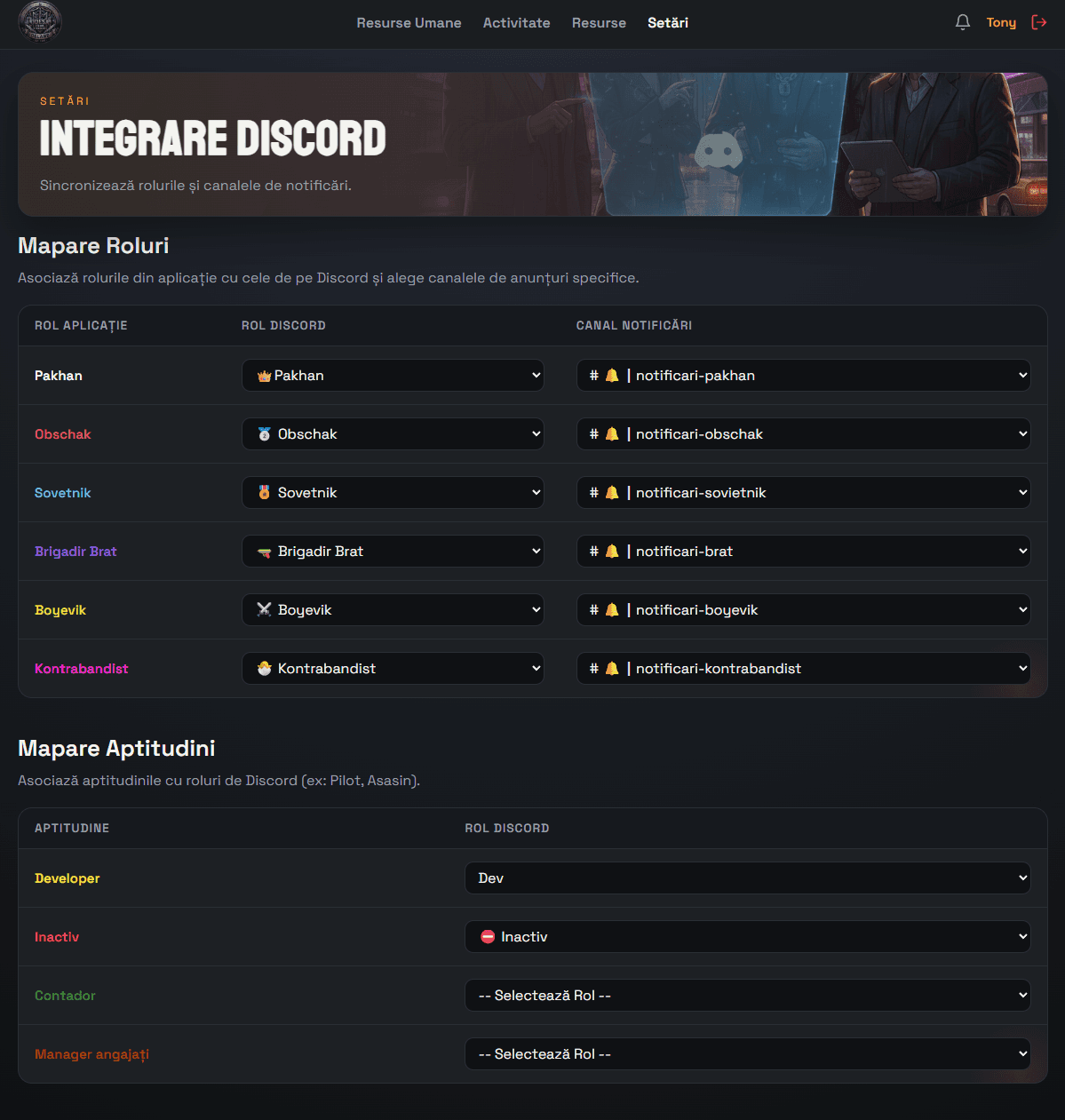Click the Mapare Roluri heading
The image size is (1065, 1120).
(x=93, y=246)
